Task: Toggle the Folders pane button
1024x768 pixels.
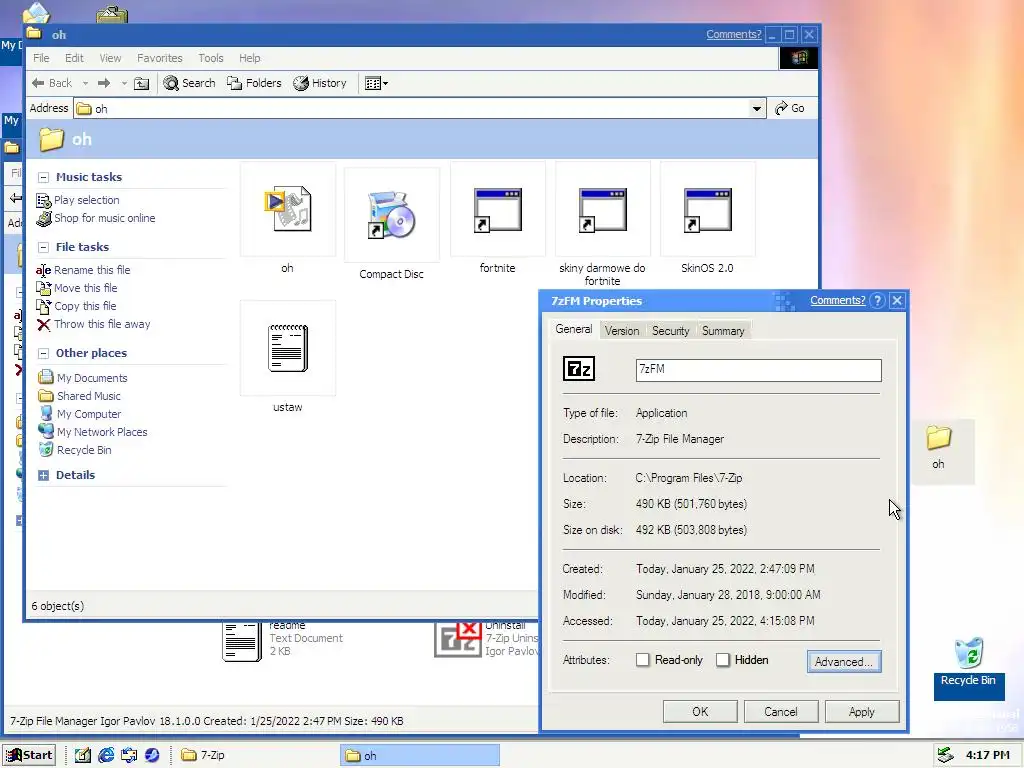Action: (254, 83)
